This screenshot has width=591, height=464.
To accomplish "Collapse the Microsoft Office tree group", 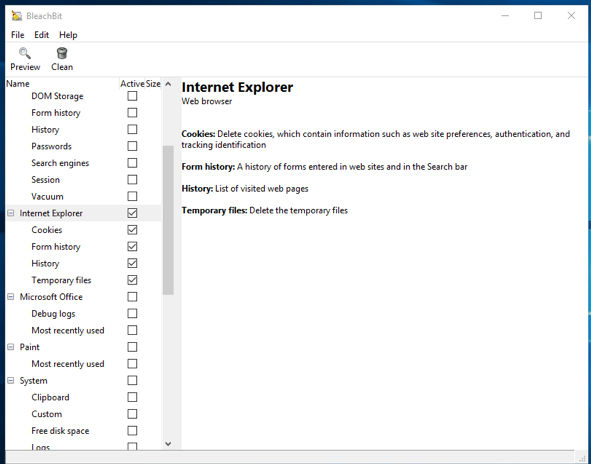I will (x=11, y=297).
